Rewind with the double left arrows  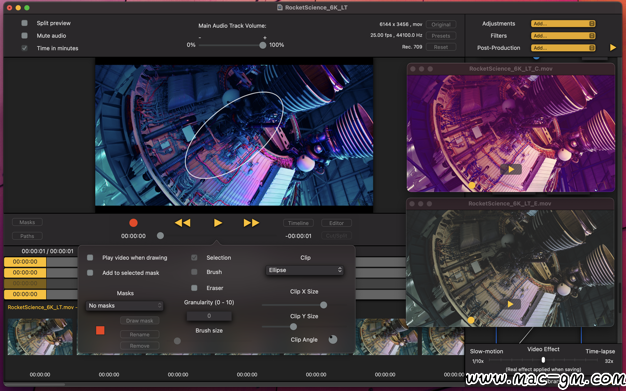pyautogui.click(x=182, y=223)
